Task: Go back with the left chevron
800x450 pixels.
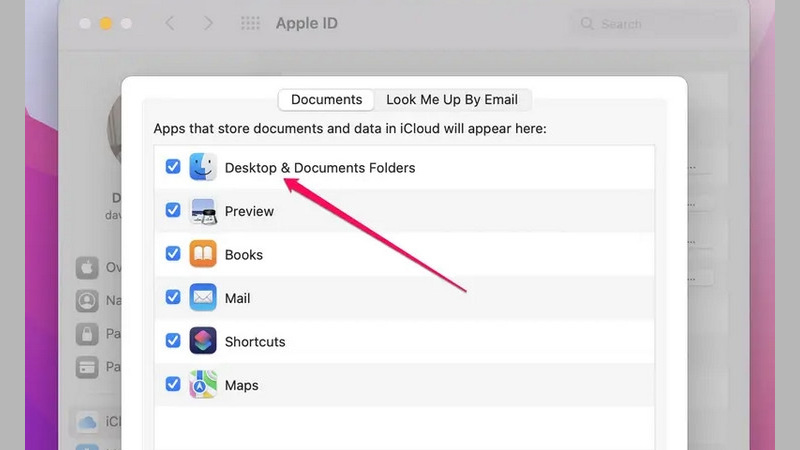Action: pos(170,23)
